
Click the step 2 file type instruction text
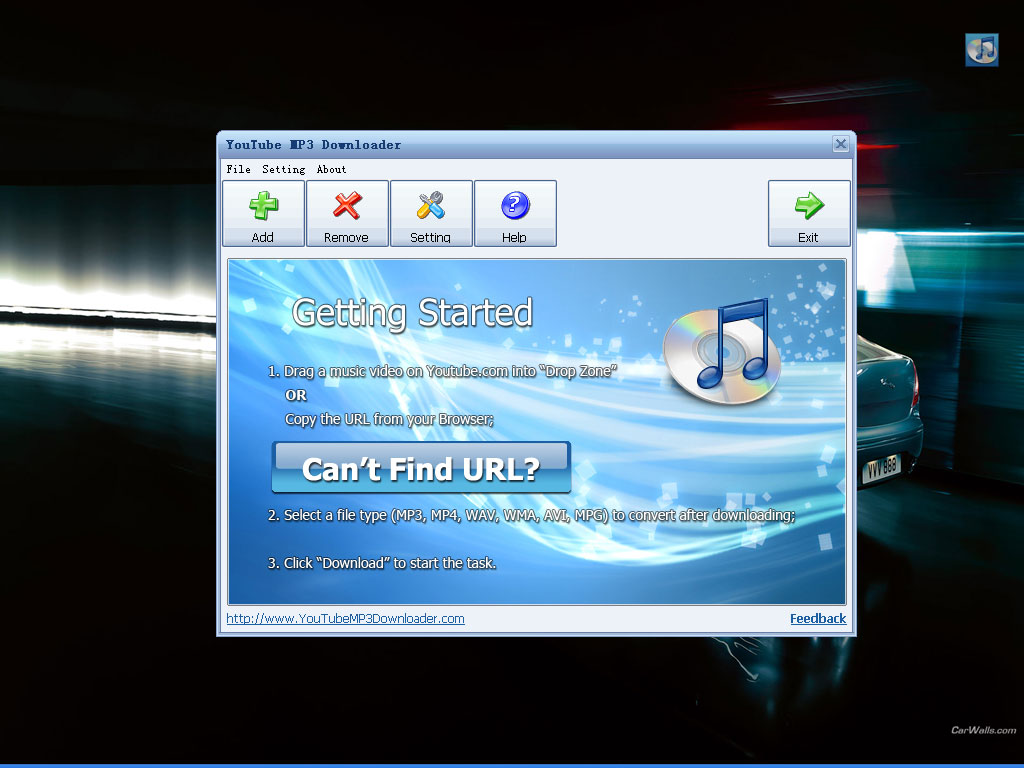[532, 515]
